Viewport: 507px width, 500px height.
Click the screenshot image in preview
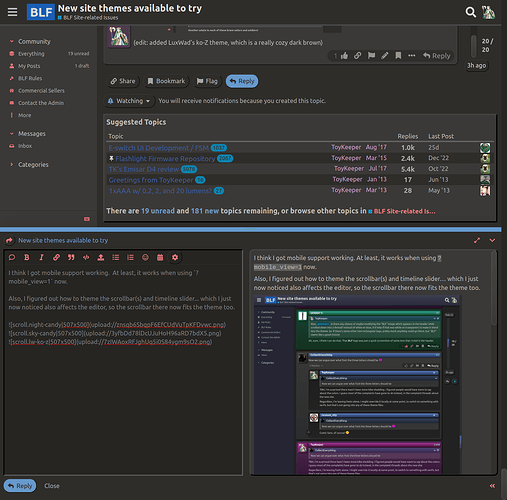tap(357, 384)
